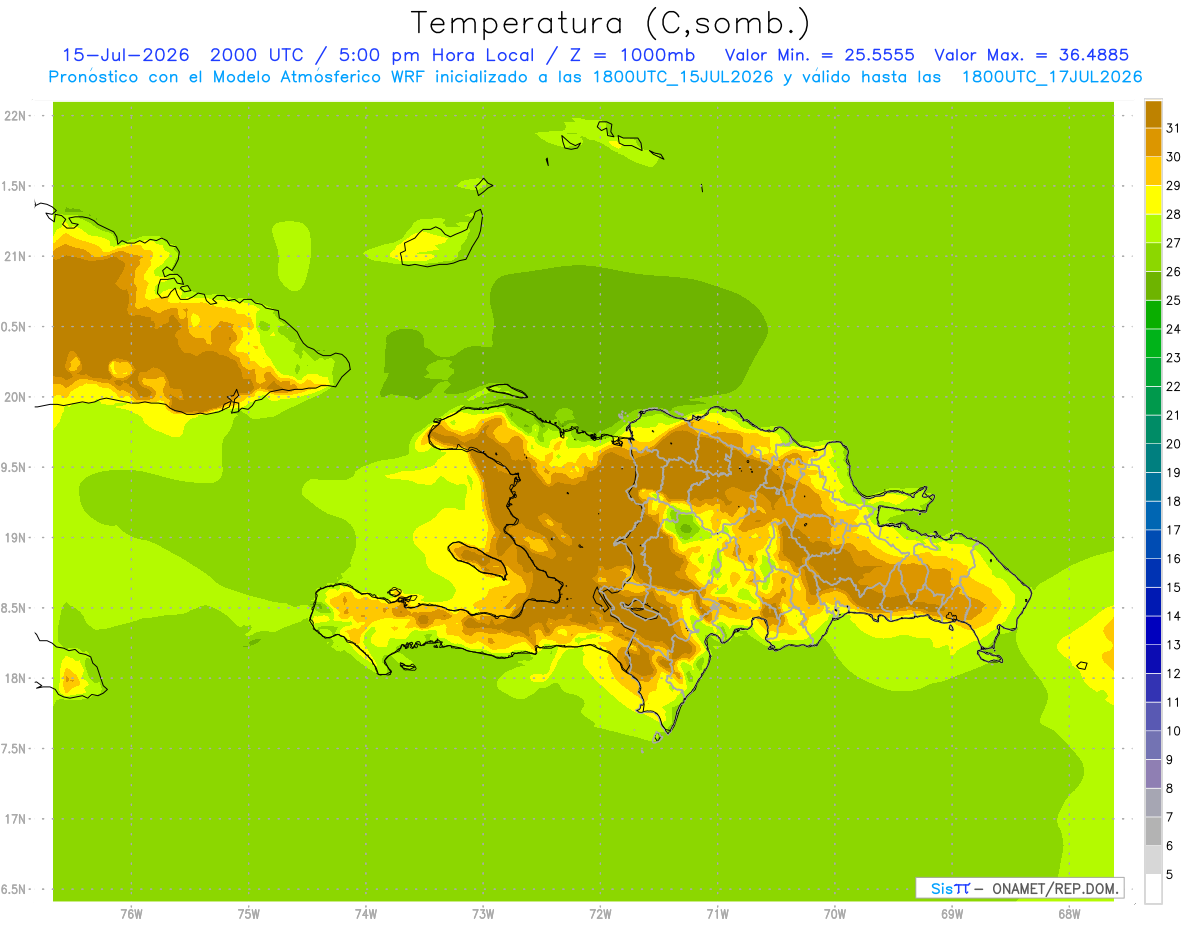Click the color scale label "25"
The image size is (1200, 927).
tap(1173, 300)
